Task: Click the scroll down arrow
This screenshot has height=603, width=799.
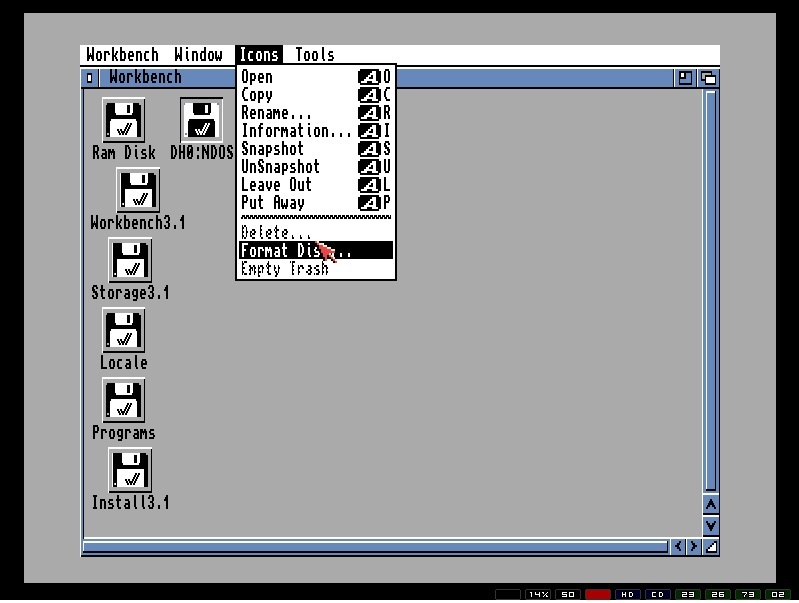Action: click(711, 526)
